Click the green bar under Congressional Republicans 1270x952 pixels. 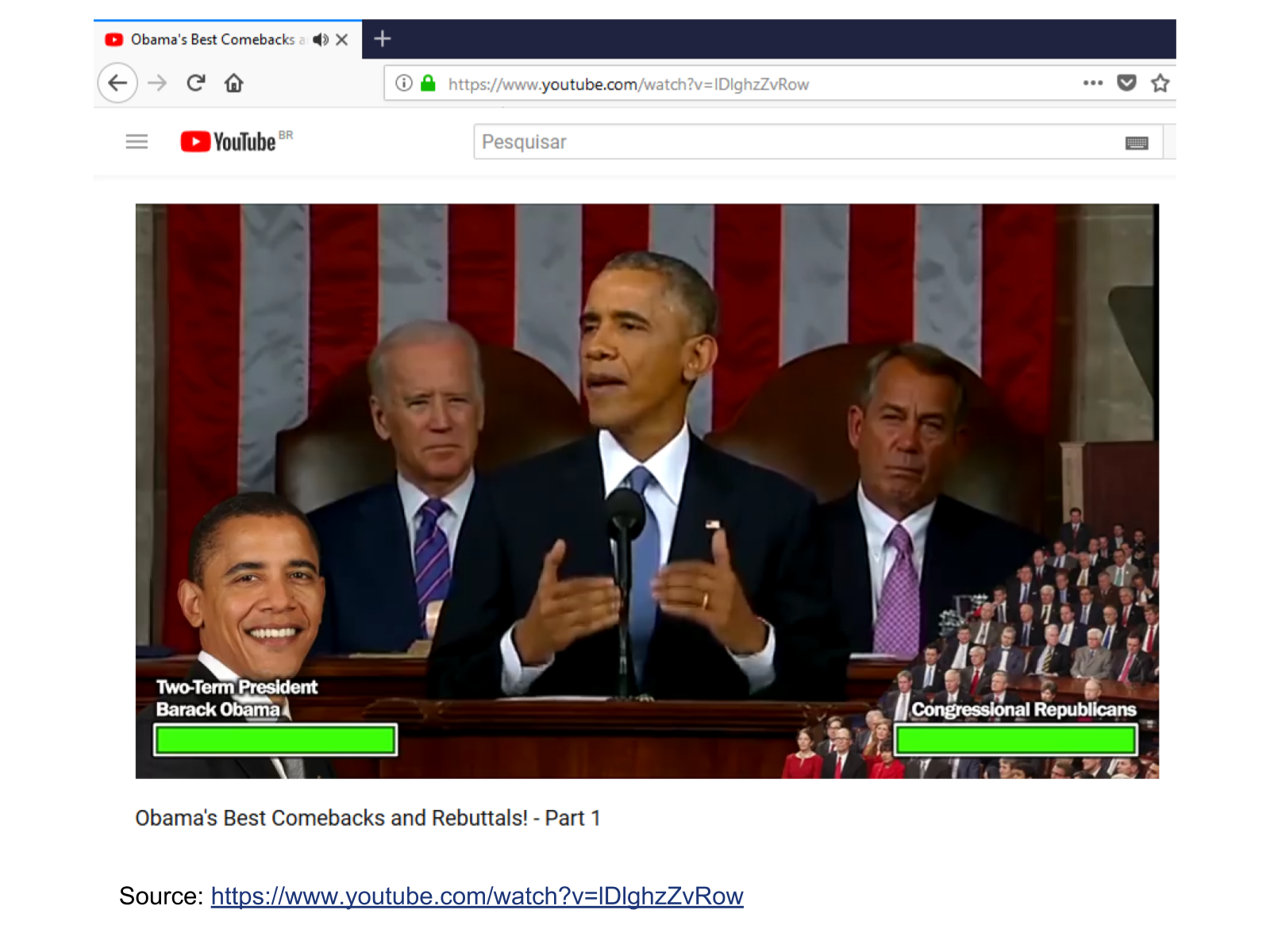[x=1015, y=740]
